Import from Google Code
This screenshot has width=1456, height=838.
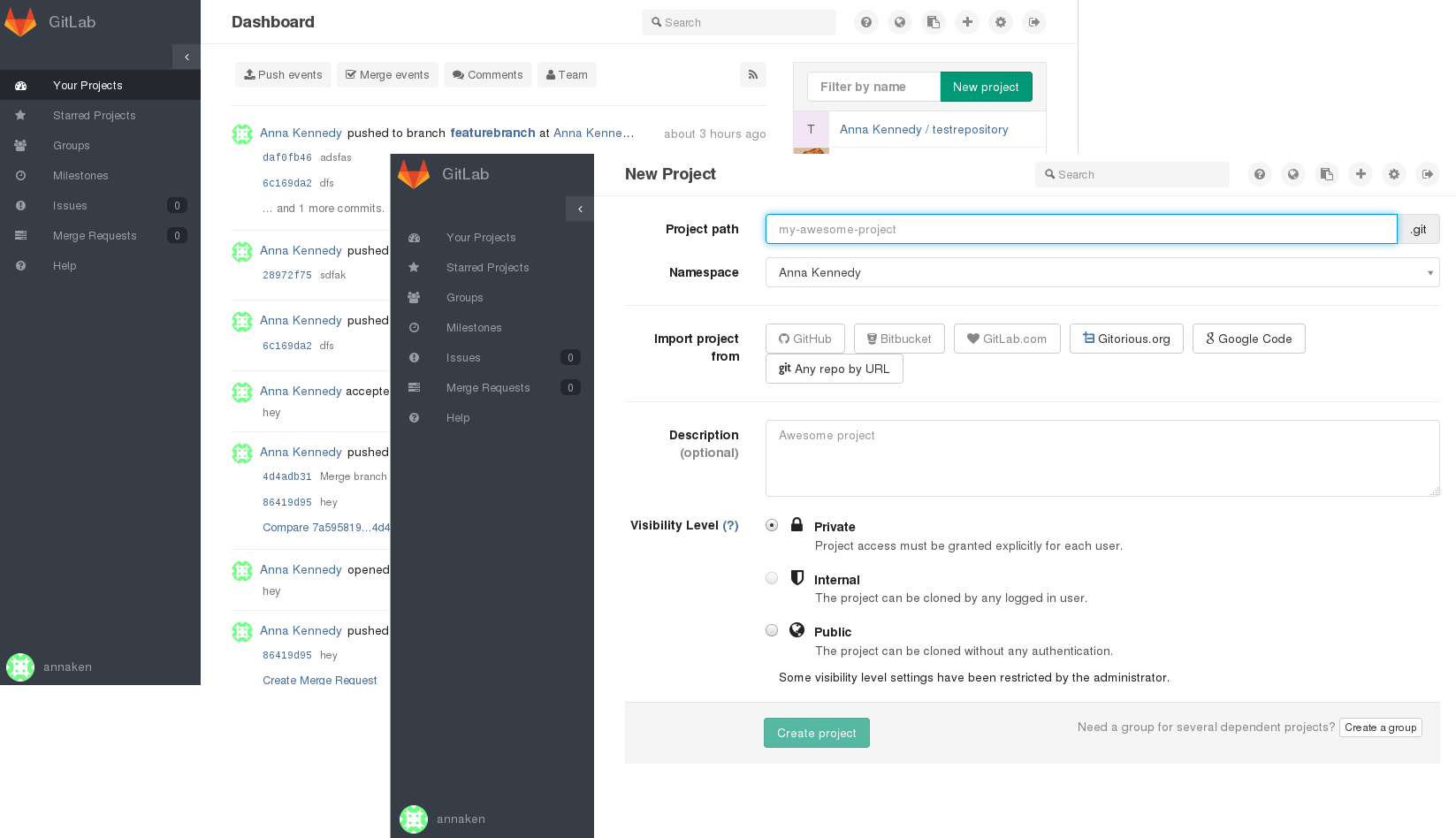pyautogui.click(x=1249, y=339)
